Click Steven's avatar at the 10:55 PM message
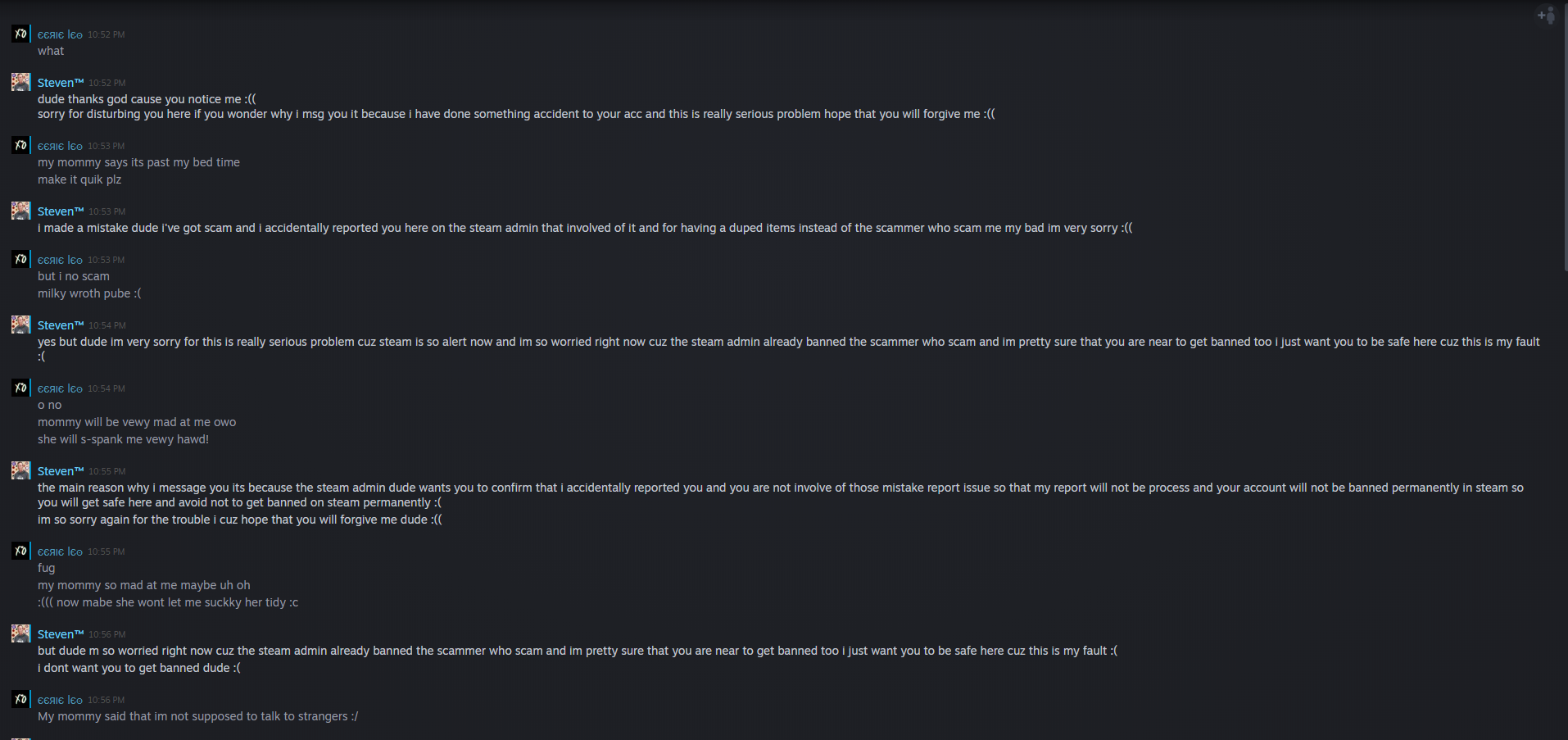The width and height of the screenshot is (1568, 740). [20, 470]
